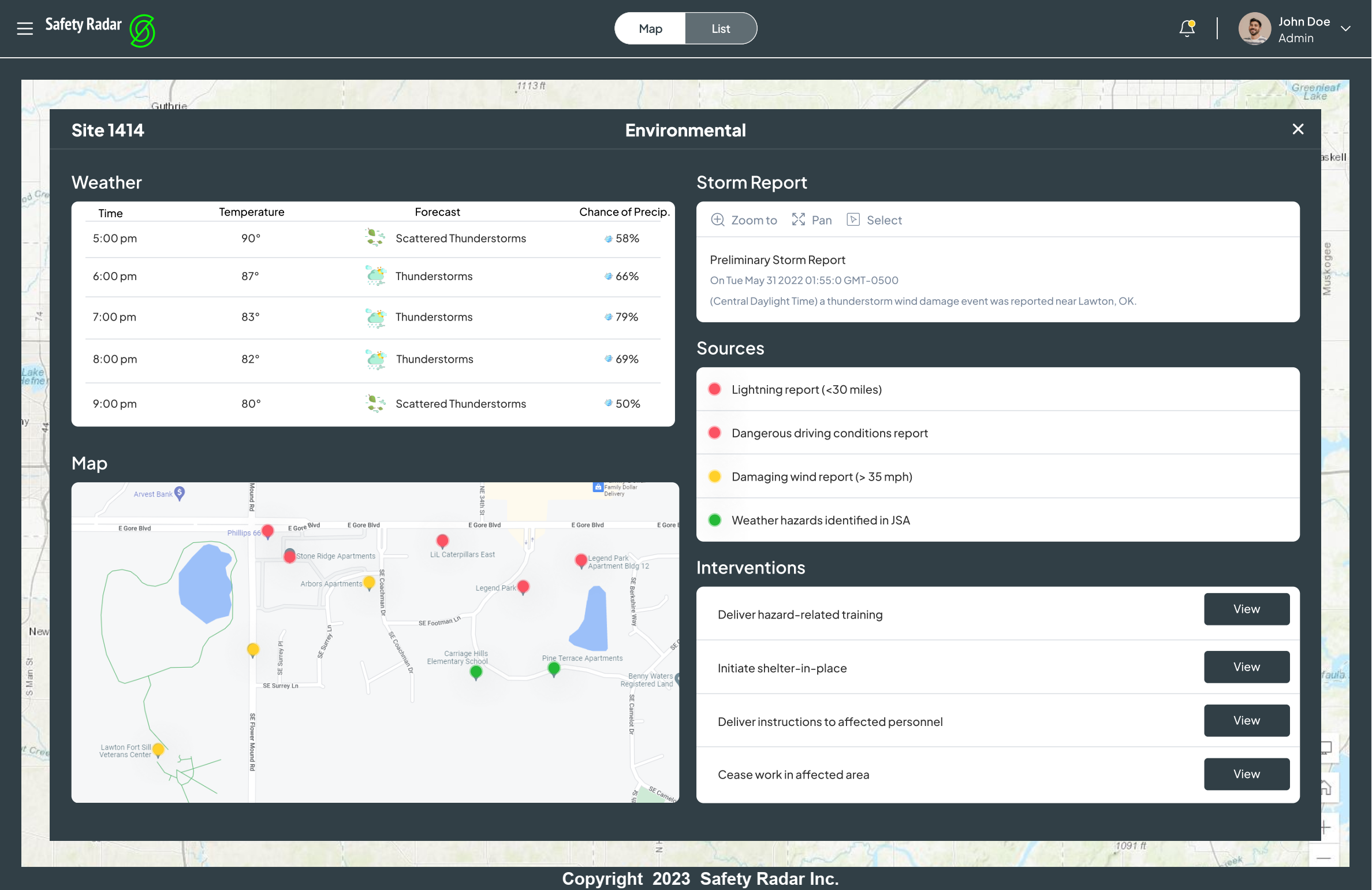This screenshot has width=1372, height=890.
Task: View Cease work in affected area intervention
Action: tap(1246, 774)
